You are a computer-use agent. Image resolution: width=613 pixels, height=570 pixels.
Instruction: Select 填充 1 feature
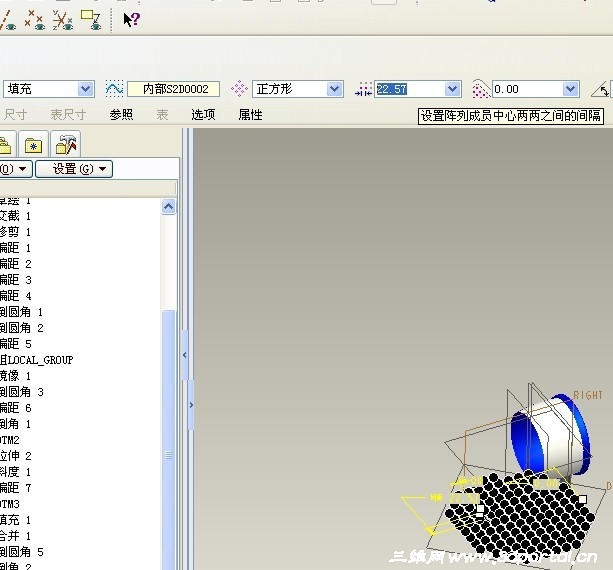[x=16, y=520]
